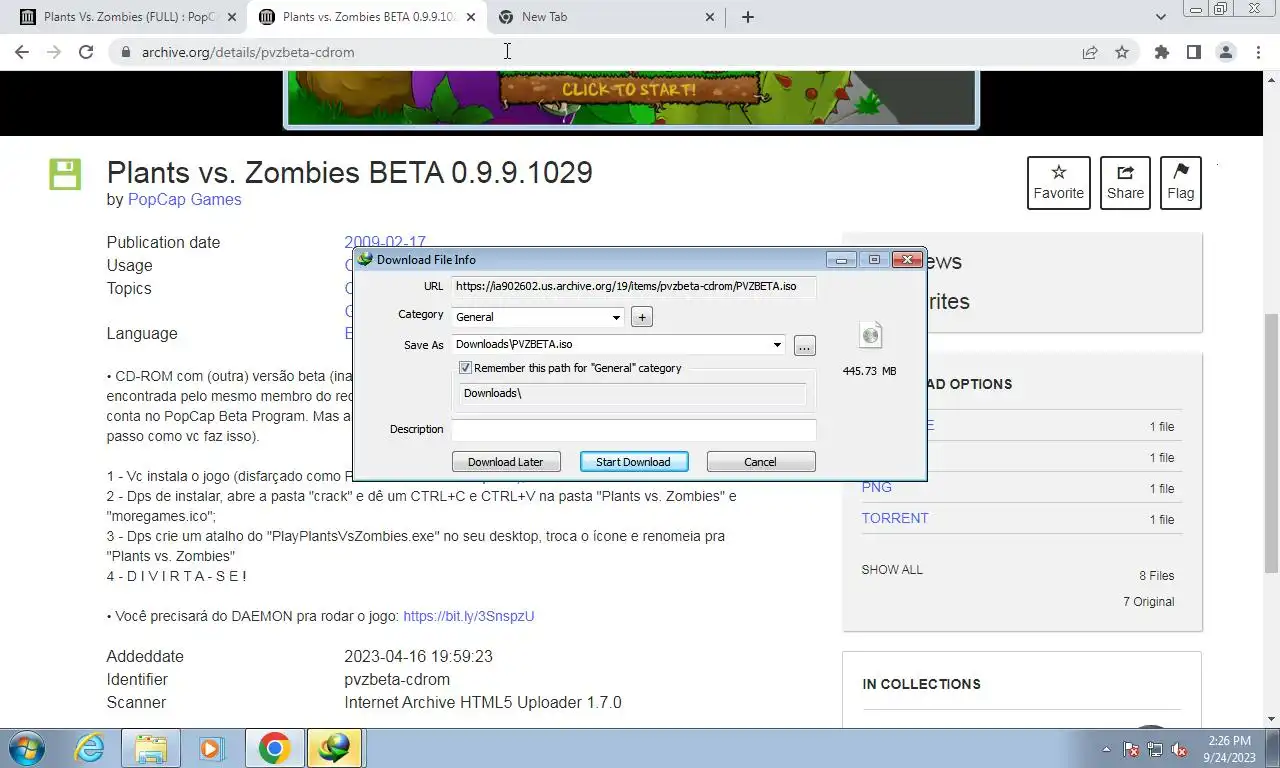Bookmark this page with star icon

[1122, 52]
